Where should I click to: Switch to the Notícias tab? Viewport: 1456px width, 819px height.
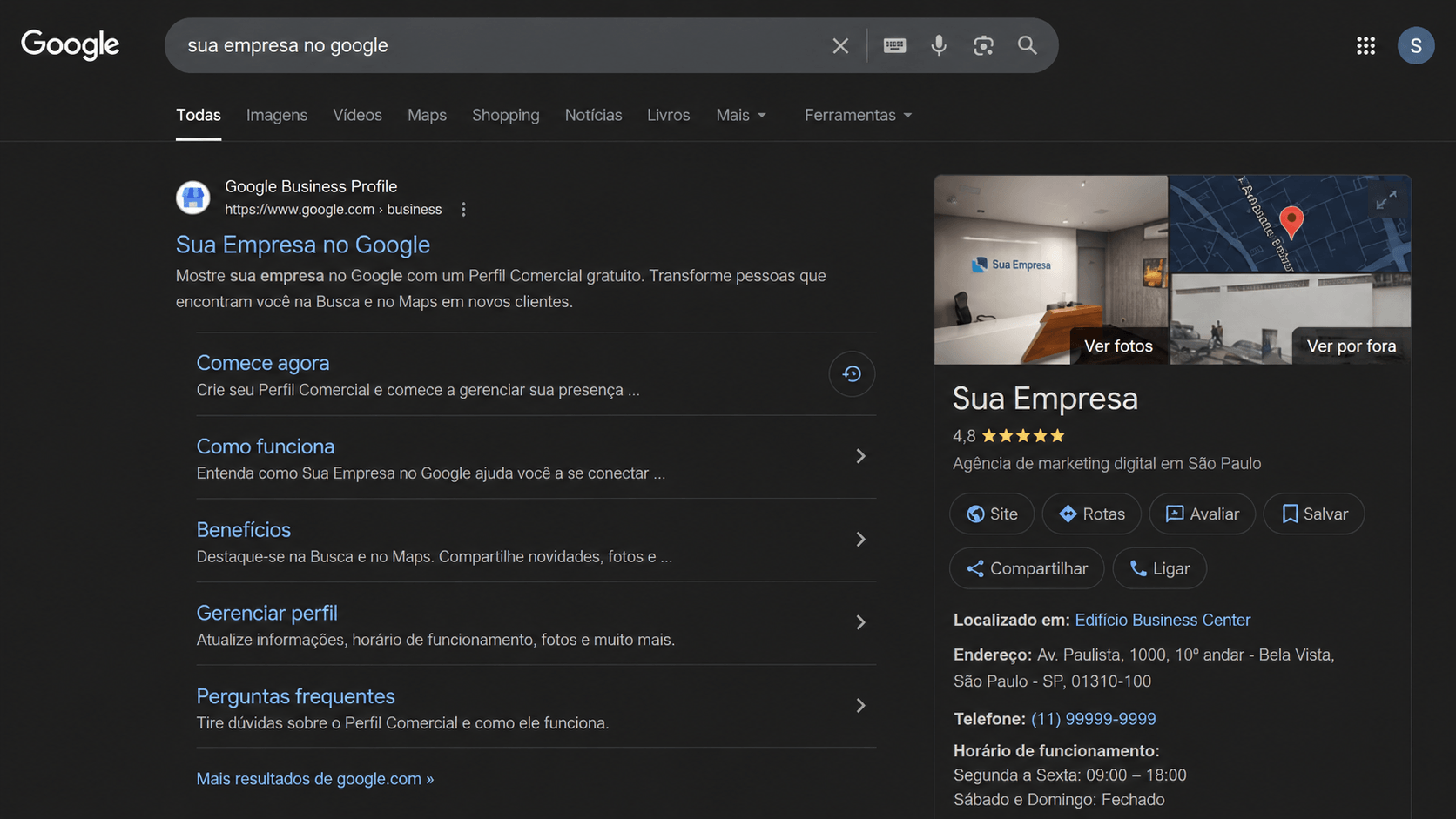[x=593, y=115]
